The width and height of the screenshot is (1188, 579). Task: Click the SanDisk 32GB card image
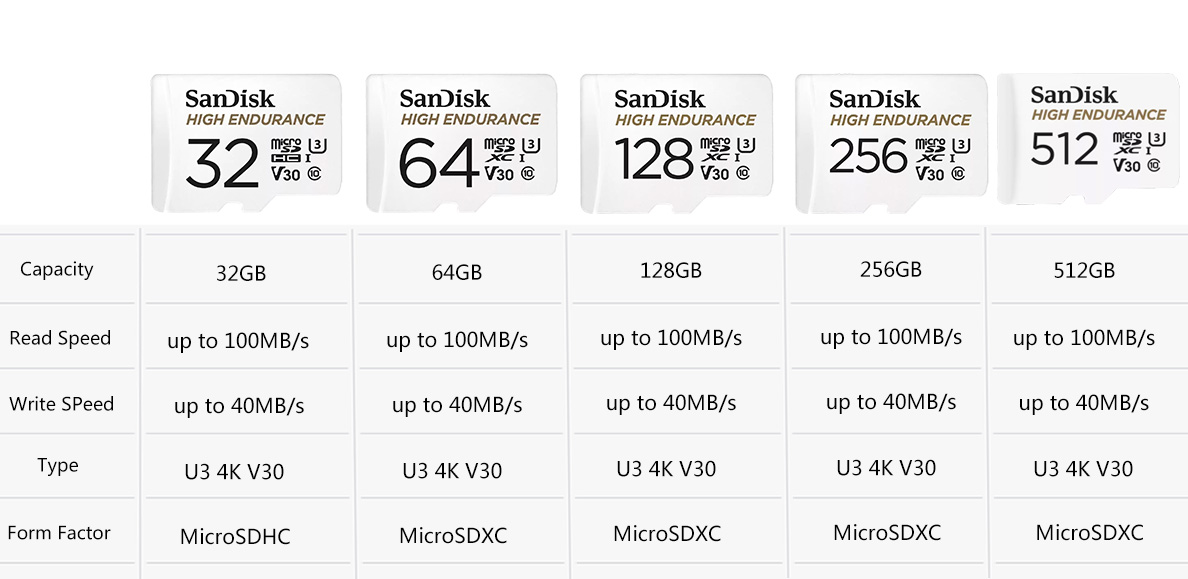(x=246, y=142)
